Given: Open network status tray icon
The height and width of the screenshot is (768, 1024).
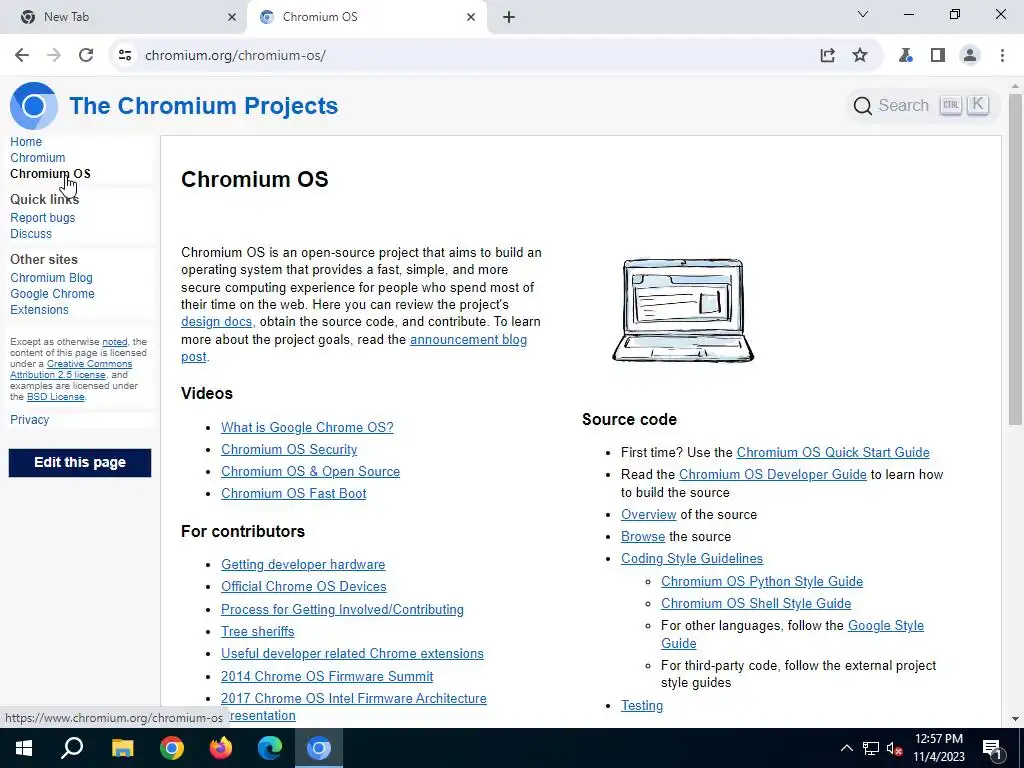Looking at the screenshot, I should click(871, 748).
